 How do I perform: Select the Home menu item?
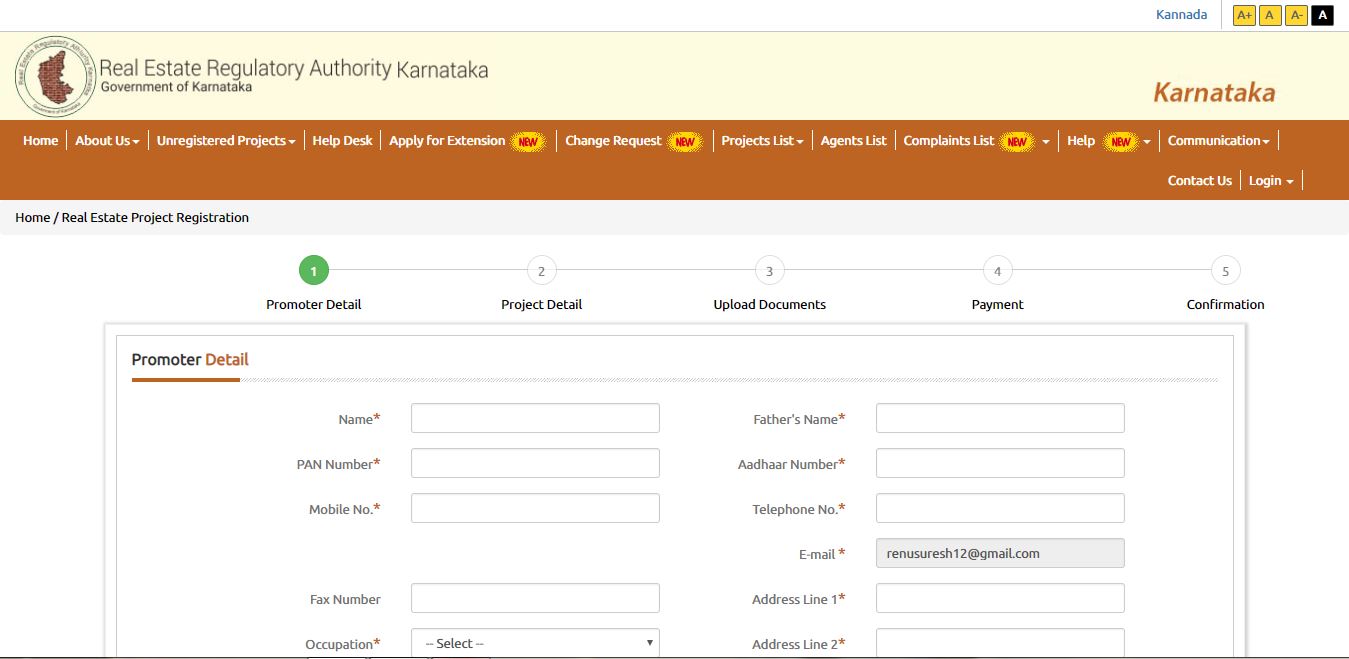click(x=39, y=140)
